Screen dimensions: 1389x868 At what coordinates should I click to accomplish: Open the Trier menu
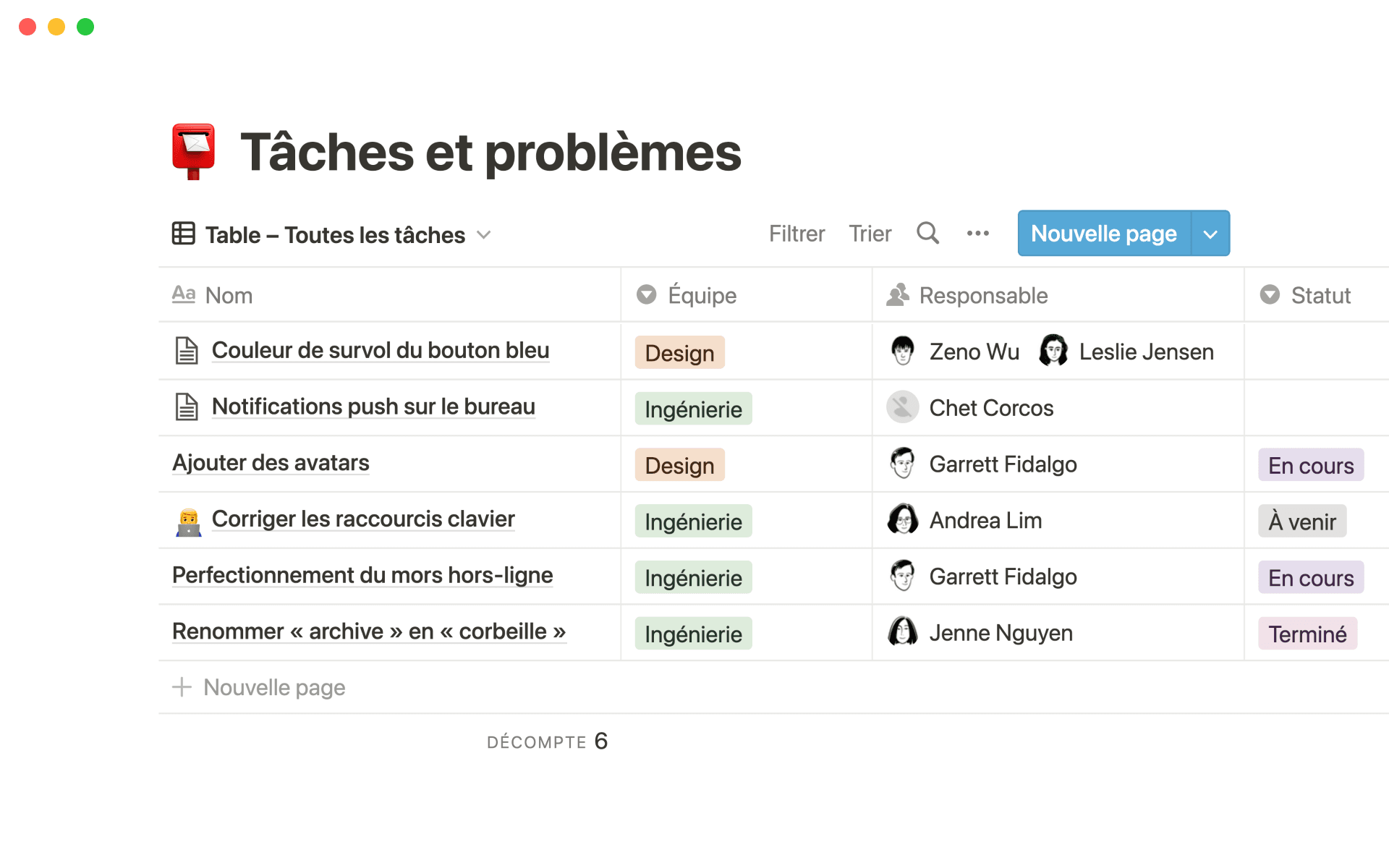click(x=870, y=233)
